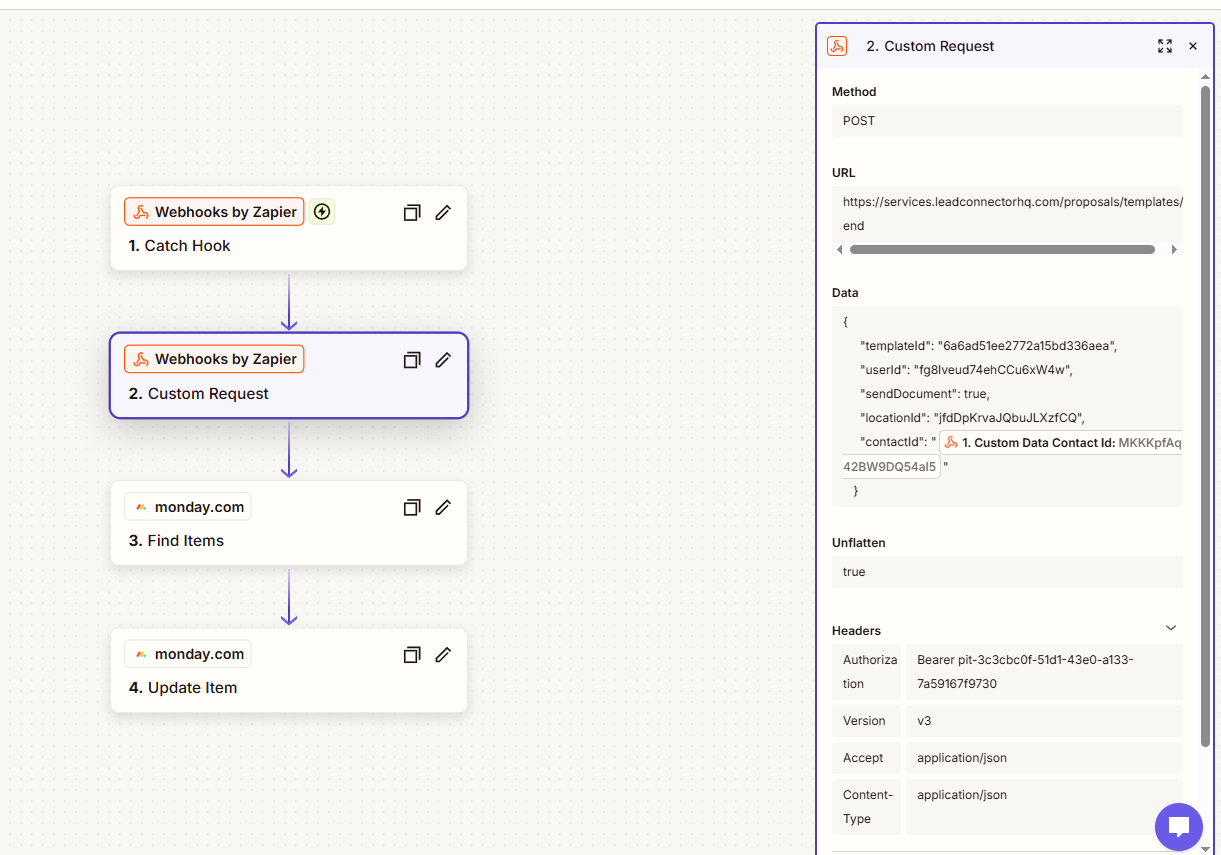Edit the Custom Request step
The height and width of the screenshot is (855, 1221).
pyautogui.click(x=443, y=359)
